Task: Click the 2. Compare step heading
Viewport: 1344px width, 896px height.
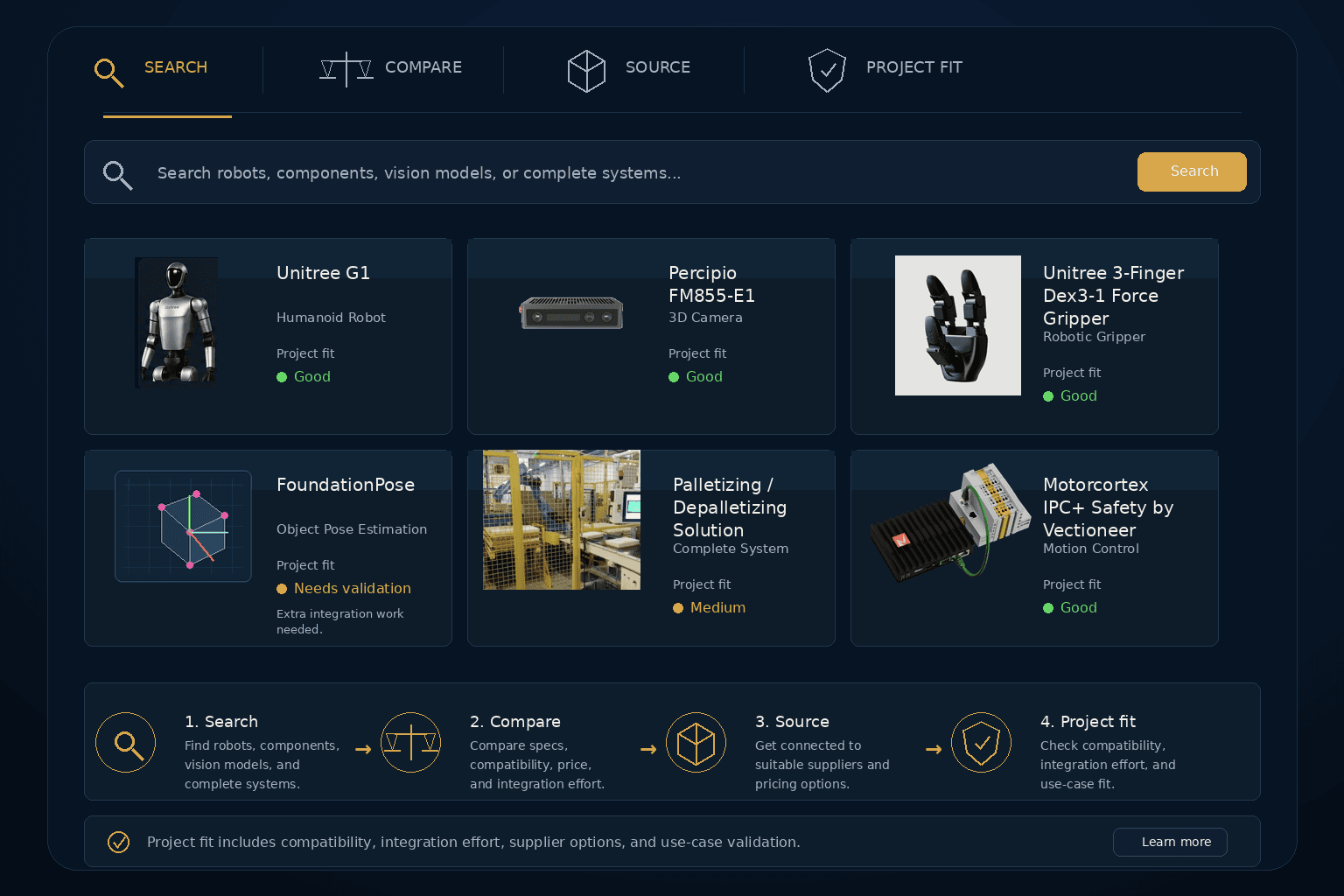Action: tap(515, 722)
